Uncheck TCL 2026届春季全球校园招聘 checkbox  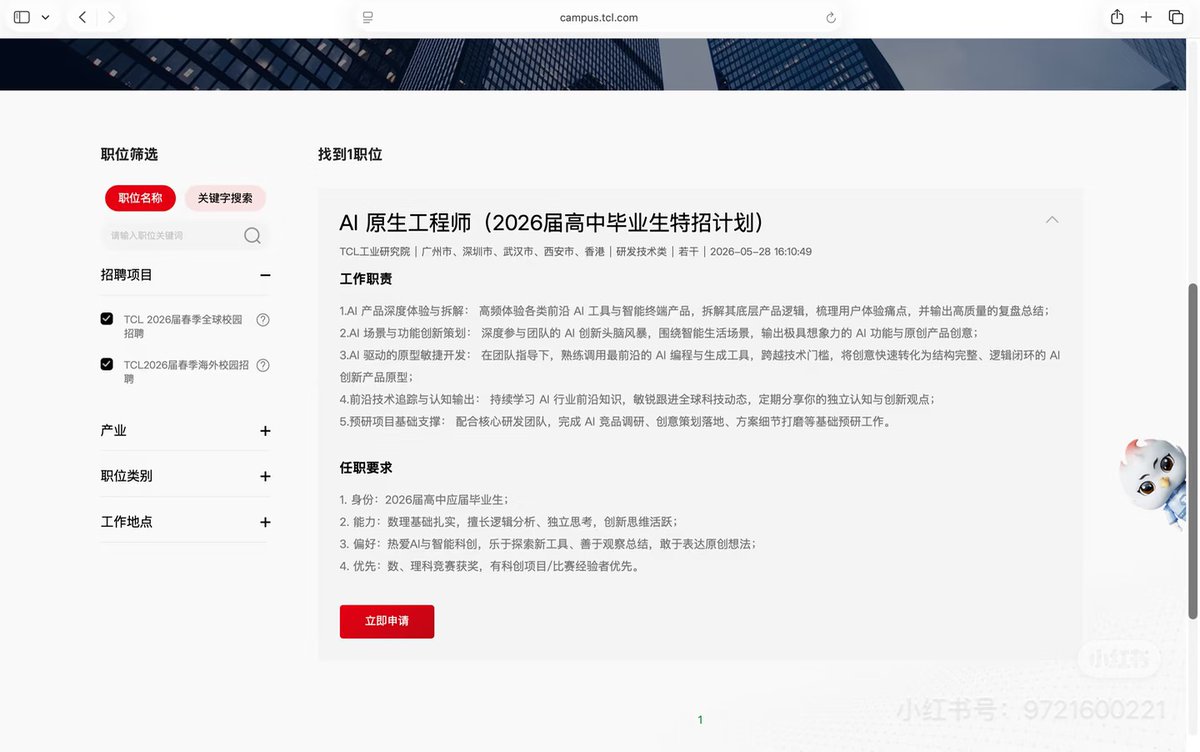click(107, 319)
